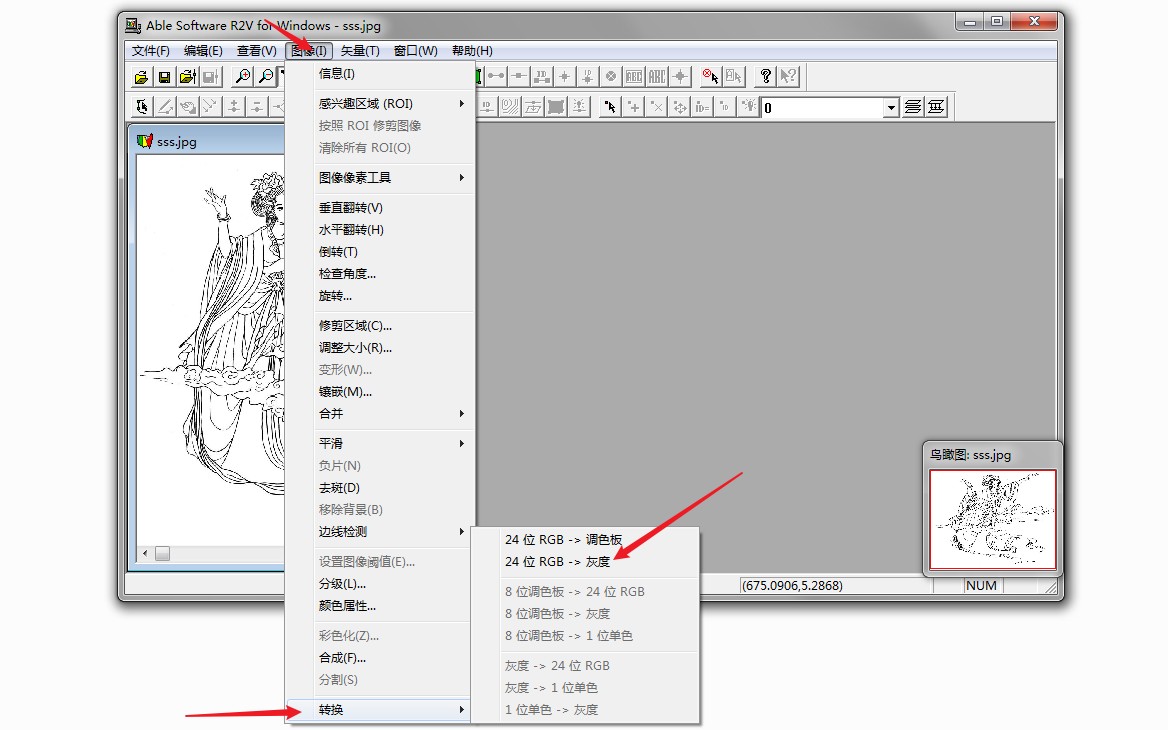Image resolution: width=1168 pixels, height=730 pixels.
Task: Click the horizontal scrollbar left arrow
Action: [x=145, y=553]
